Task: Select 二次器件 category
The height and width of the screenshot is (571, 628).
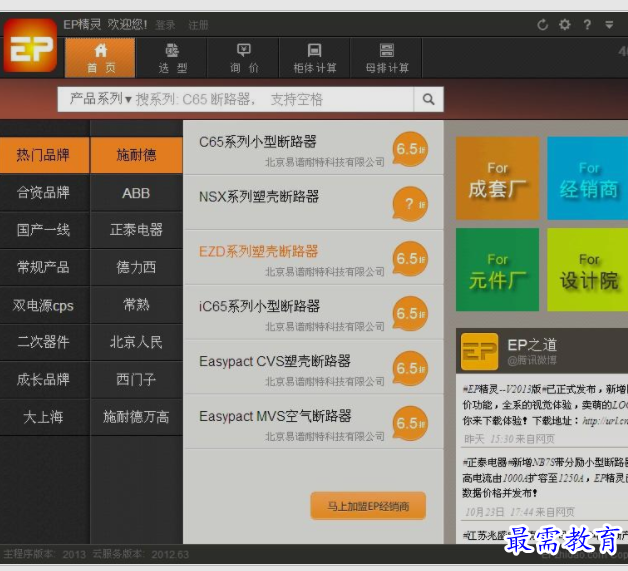Action: (x=44, y=342)
